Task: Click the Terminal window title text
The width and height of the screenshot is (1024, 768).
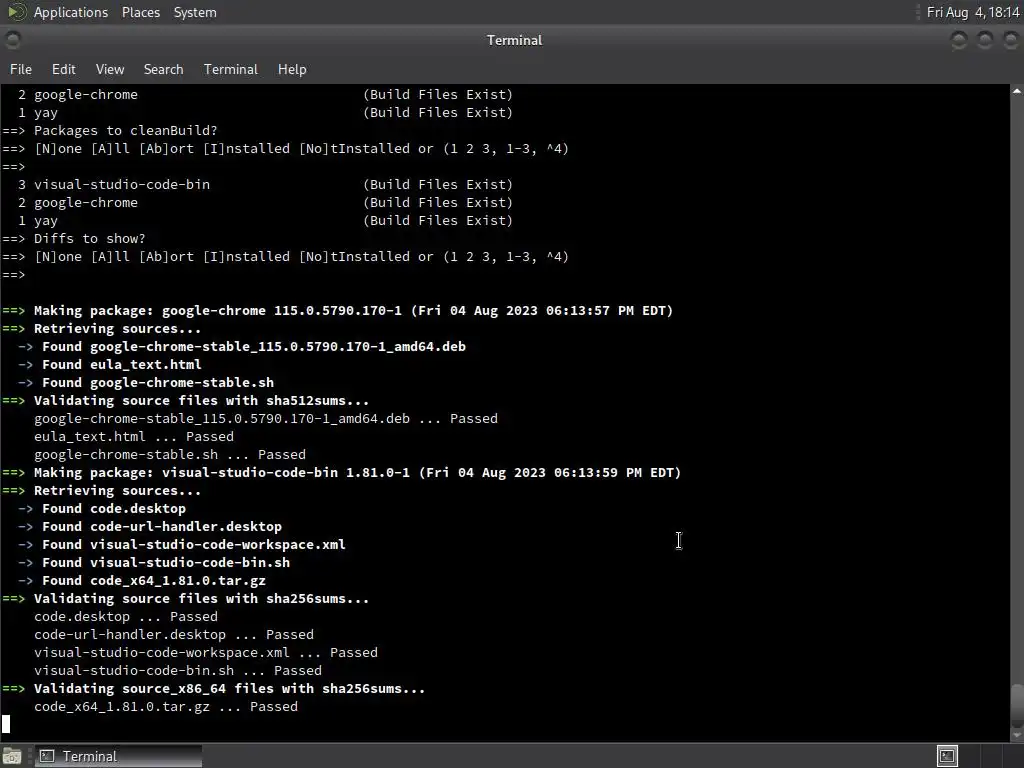Action: point(515,40)
